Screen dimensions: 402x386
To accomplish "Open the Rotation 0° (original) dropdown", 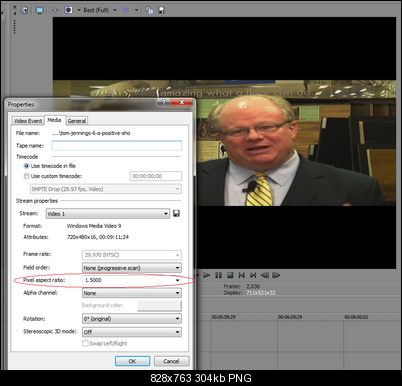I will click(x=132, y=319).
